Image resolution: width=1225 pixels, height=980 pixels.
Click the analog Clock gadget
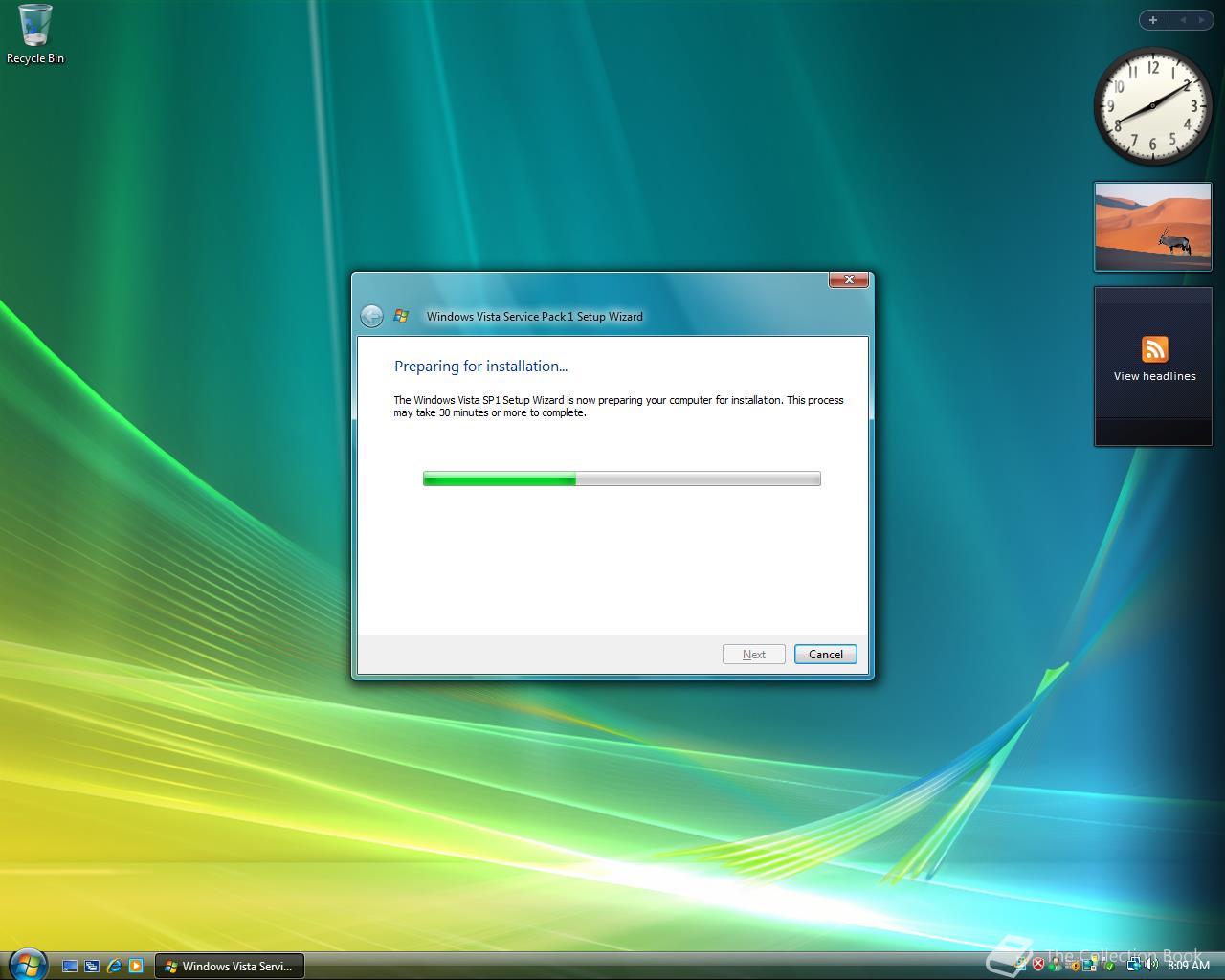pos(1153,104)
